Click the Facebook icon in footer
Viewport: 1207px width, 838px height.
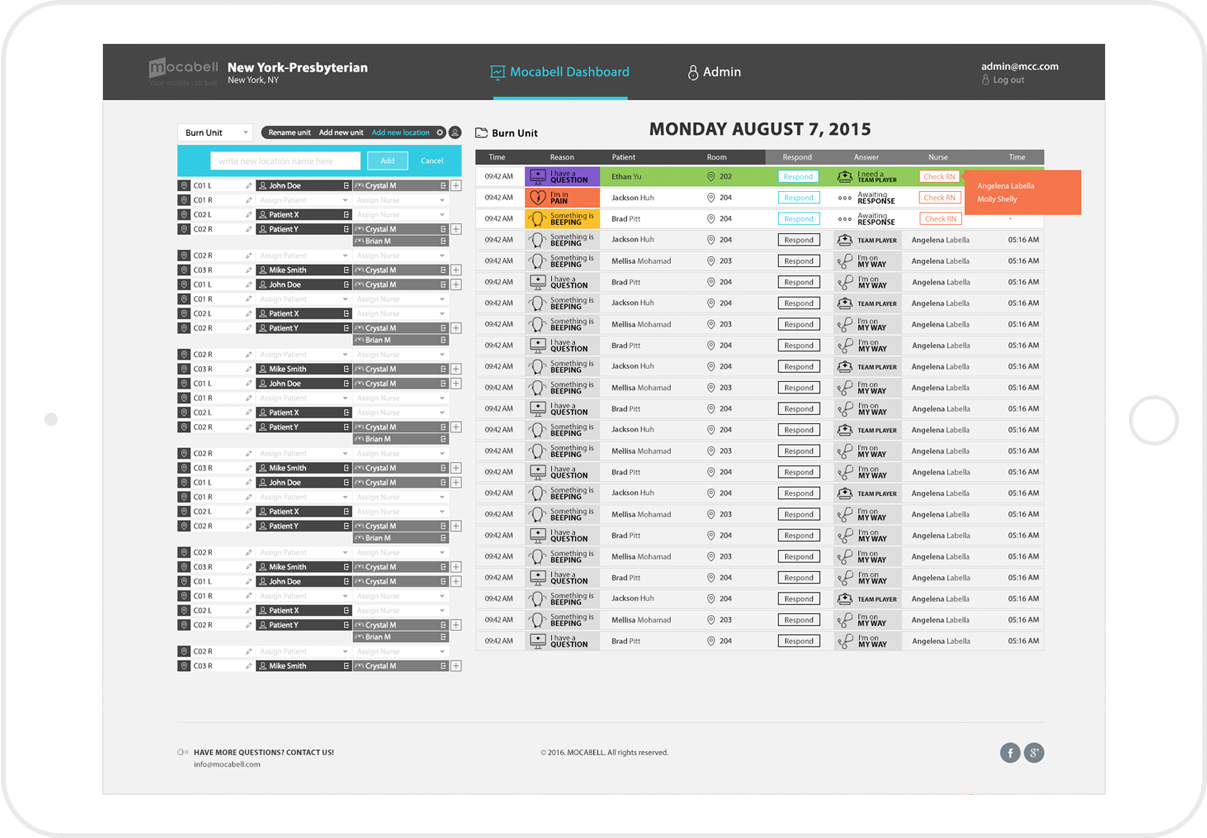(1010, 753)
